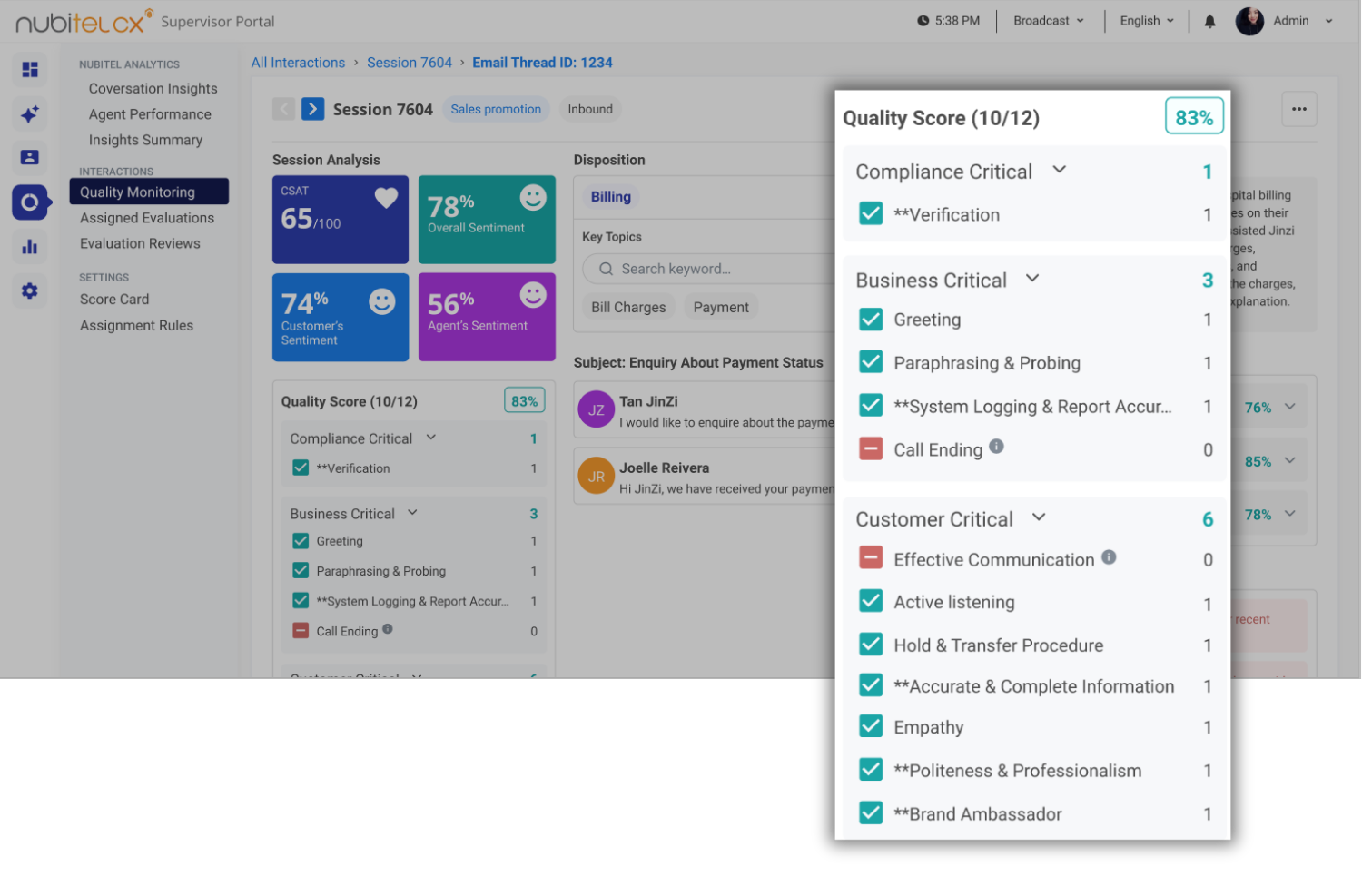Open the English language dropdown
1362x896 pixels.
coord(1147,21)
